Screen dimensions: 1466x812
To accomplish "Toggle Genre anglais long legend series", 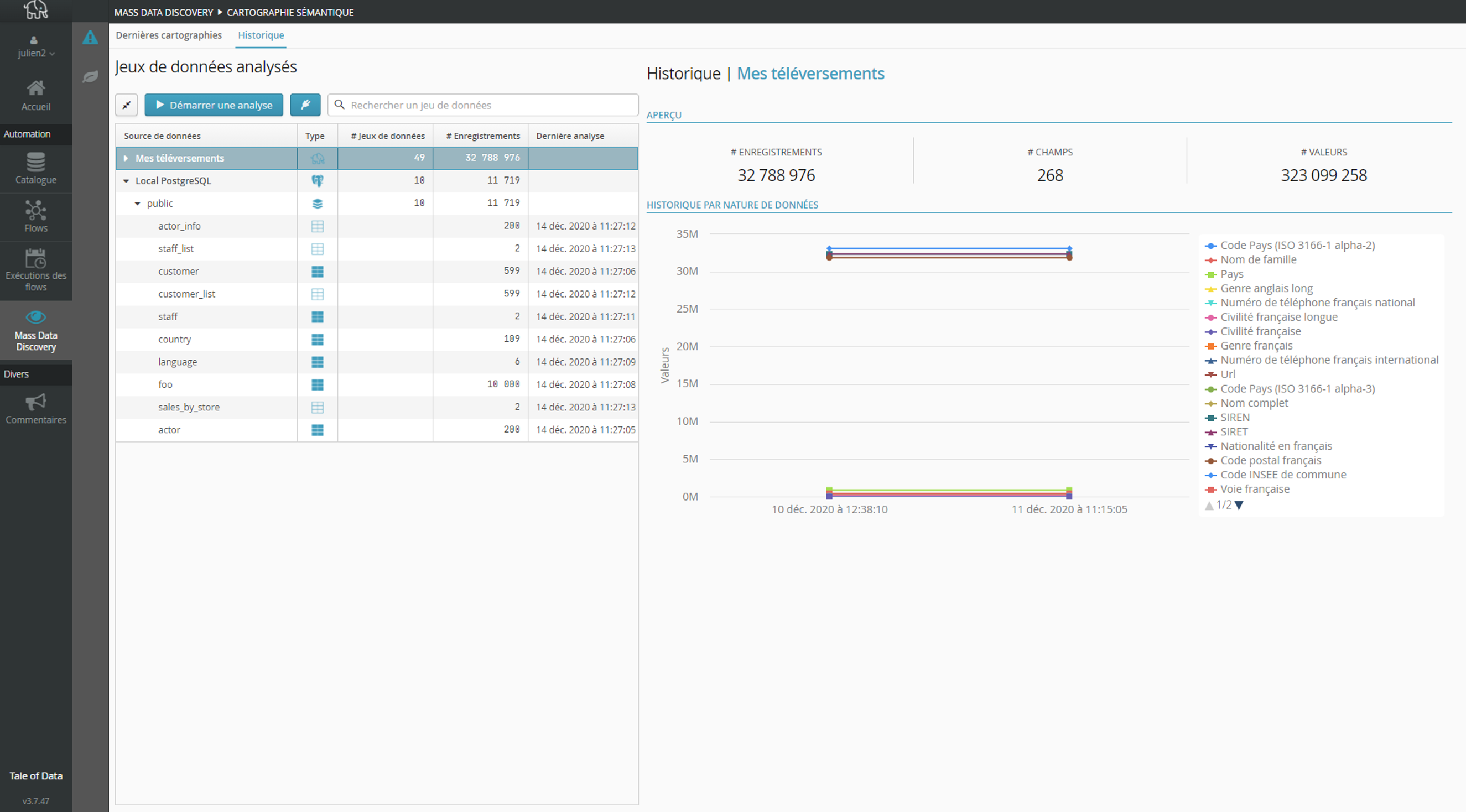I will [x=1259, y=288].
